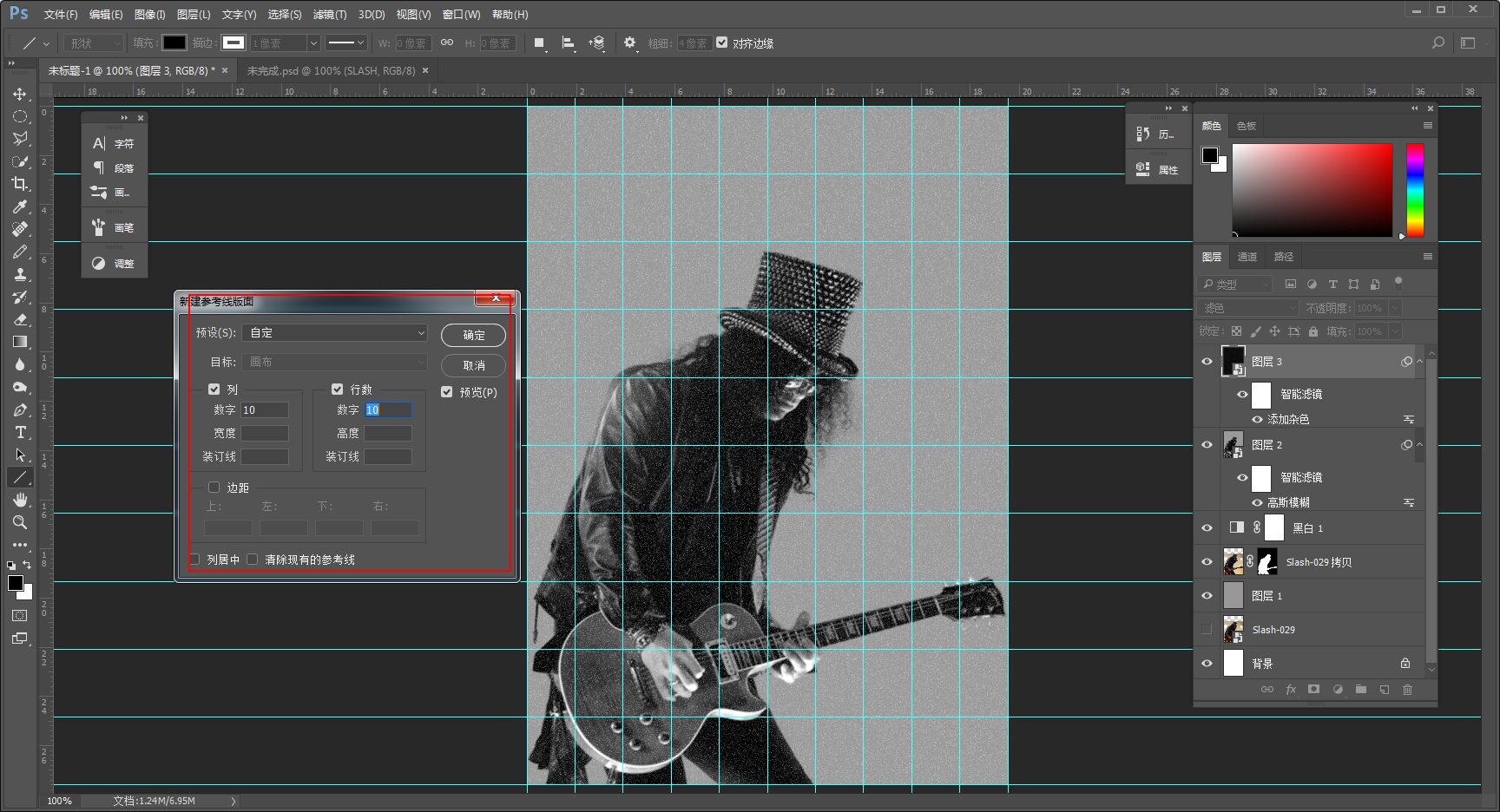
Task: Click the 确定 confirm button
Action: 473,335
